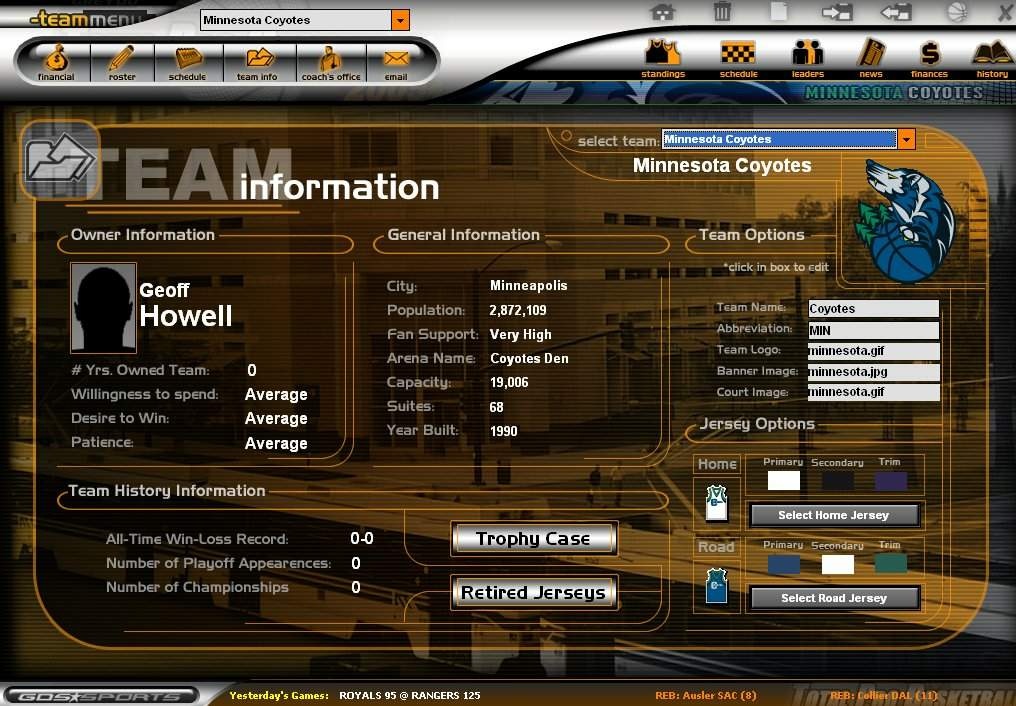Viewport: 1016px width, 706px height.
Task: Open the league news icon
Action: point(871,56)
